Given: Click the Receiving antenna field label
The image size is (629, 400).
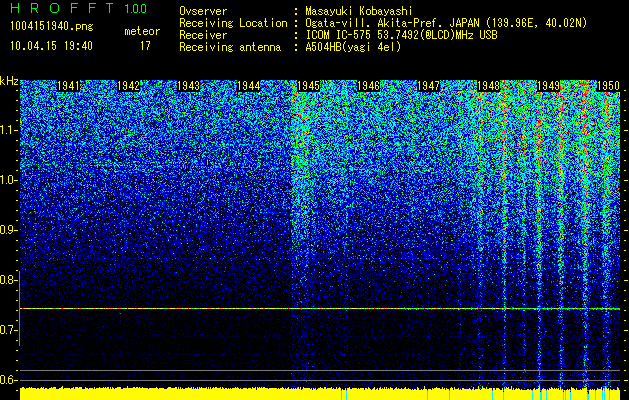Looking at the screenshot, I should tap(230, 47).
